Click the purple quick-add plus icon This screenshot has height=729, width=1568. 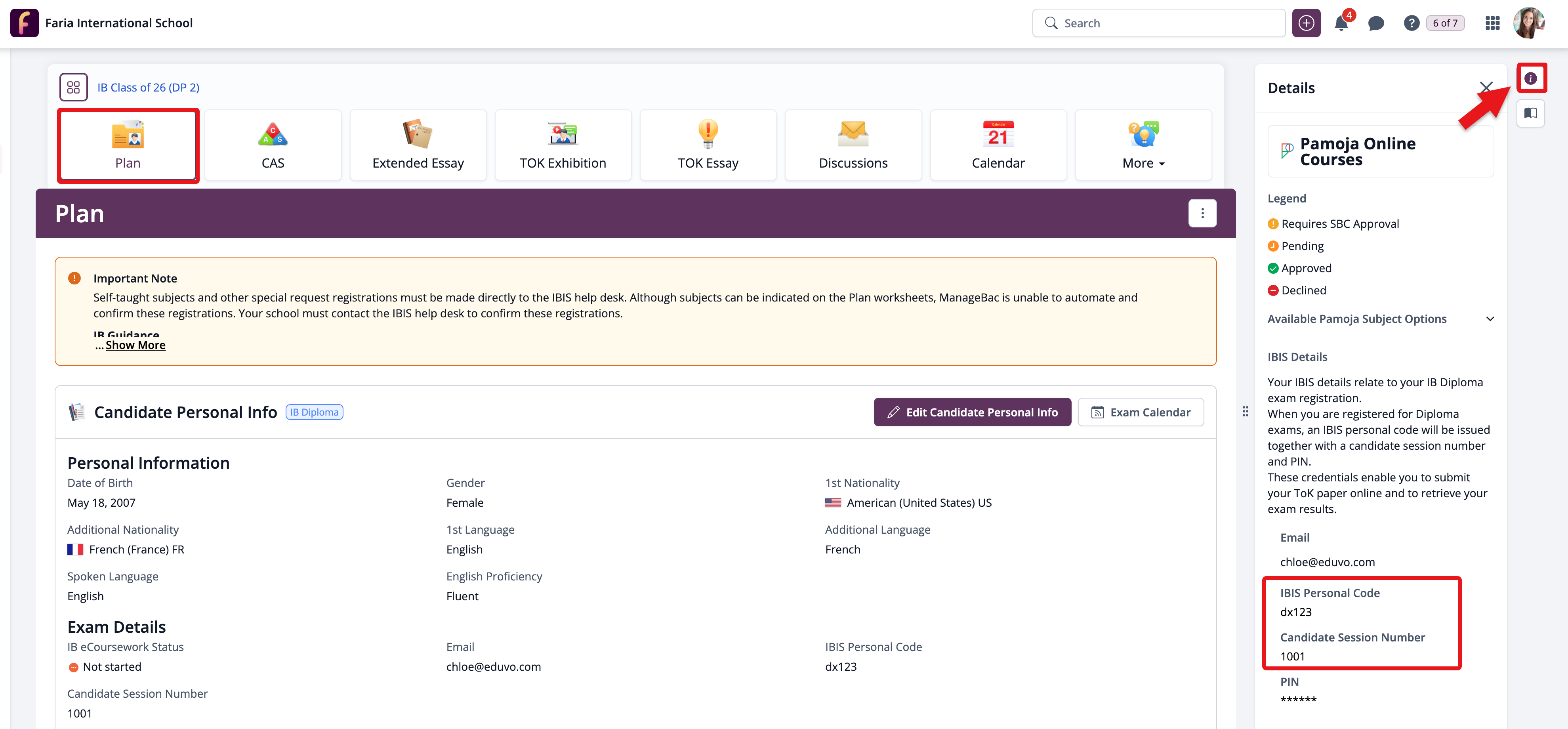1306,24
